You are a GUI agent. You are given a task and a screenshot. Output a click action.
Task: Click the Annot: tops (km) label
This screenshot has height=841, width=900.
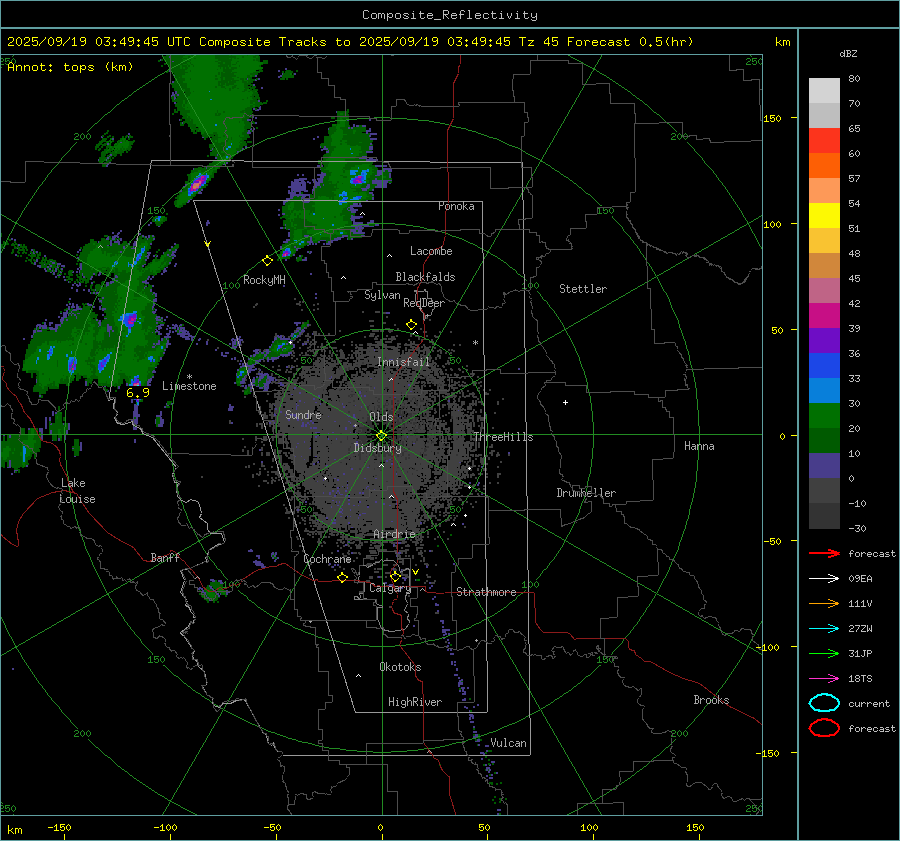(x=56, y=67)
